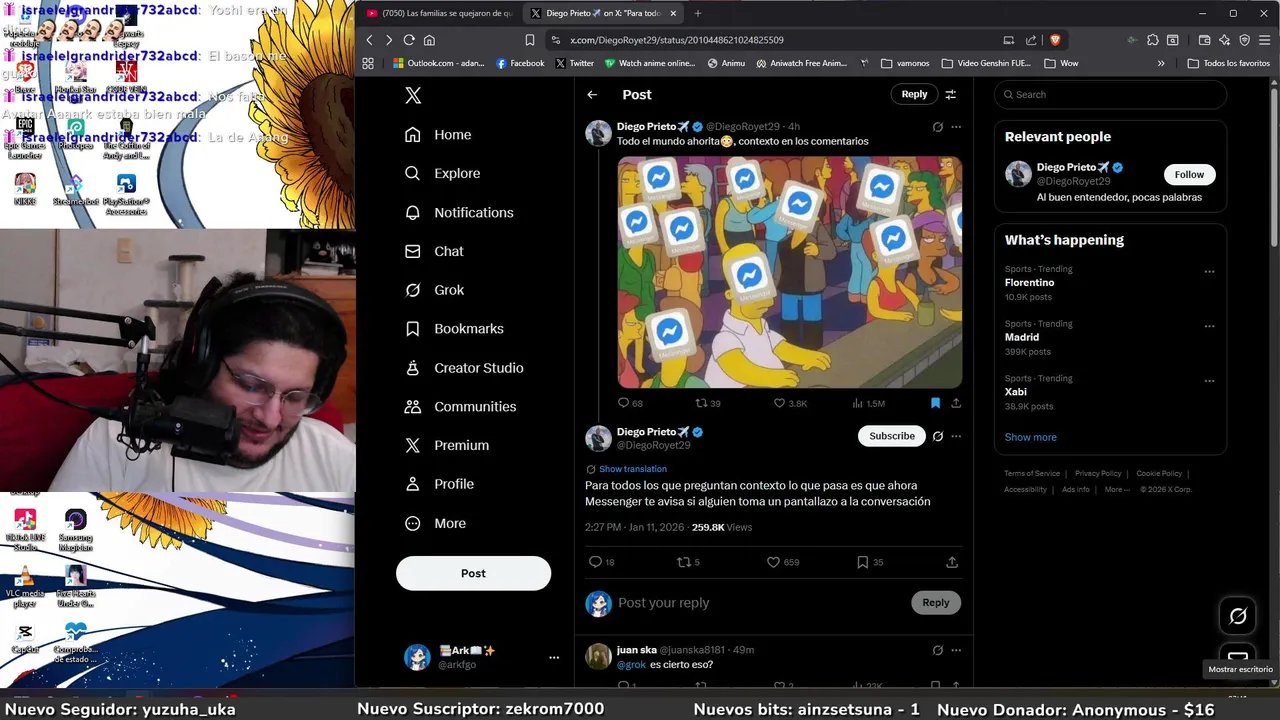Click Show translation link
The height and width of the screenshot is (720, 1280).
(x=632, y=469)
